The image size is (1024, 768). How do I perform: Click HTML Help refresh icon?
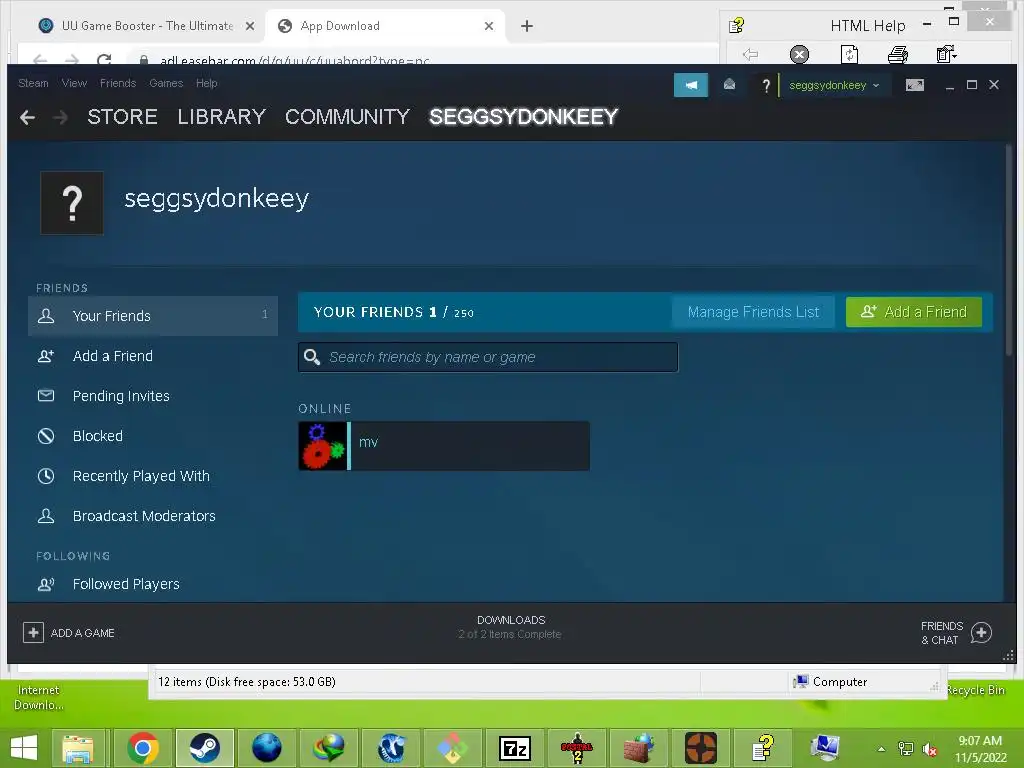849,54
